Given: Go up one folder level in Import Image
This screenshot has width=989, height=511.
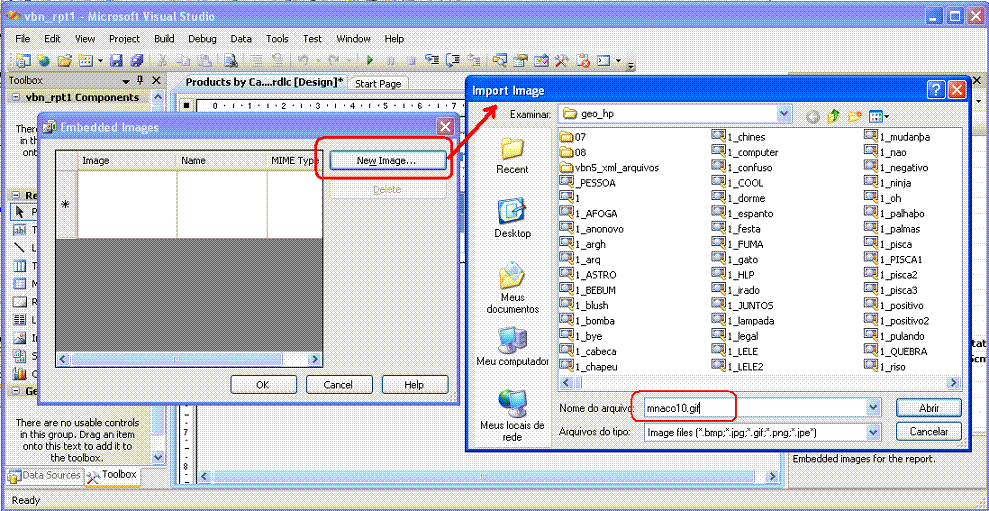Looking at the screenshot, I should click(x=834, y=115).
